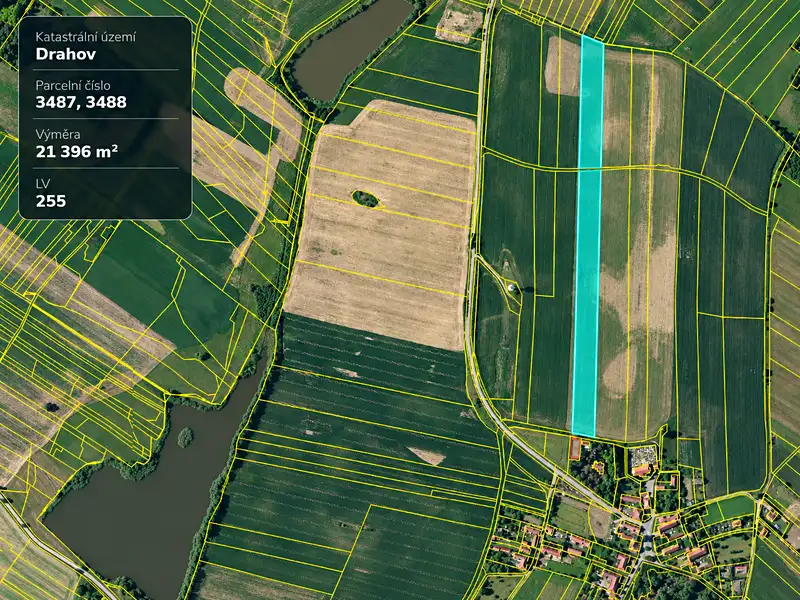Viewport: 800px width, 600px height.
Task: Click the cadastral territory name Drahov
Action: click(x=66, y=54)
